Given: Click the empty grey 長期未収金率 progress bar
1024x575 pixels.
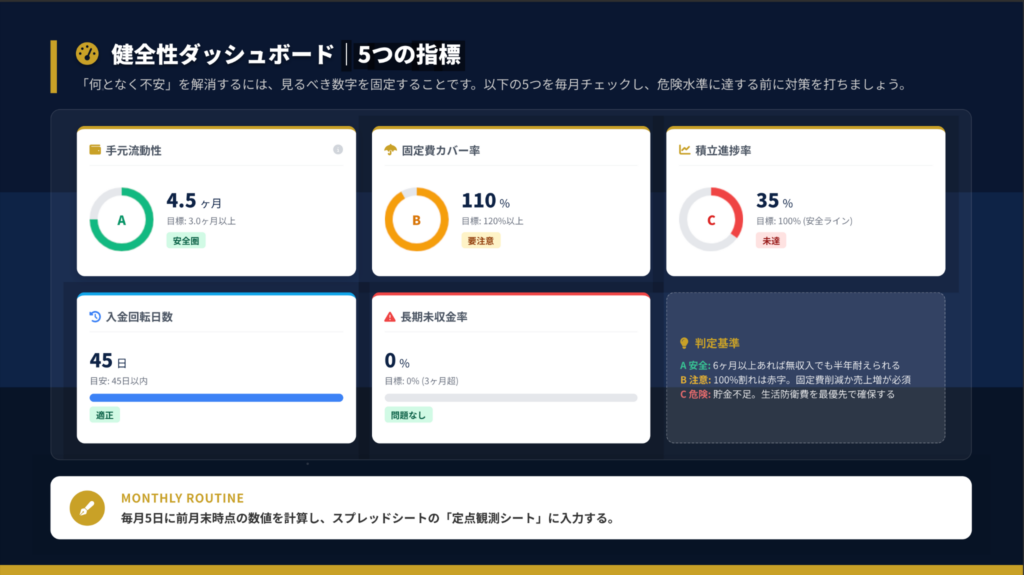Looking at the screenshot, I should pyautogui.click(x=511, y=398).
